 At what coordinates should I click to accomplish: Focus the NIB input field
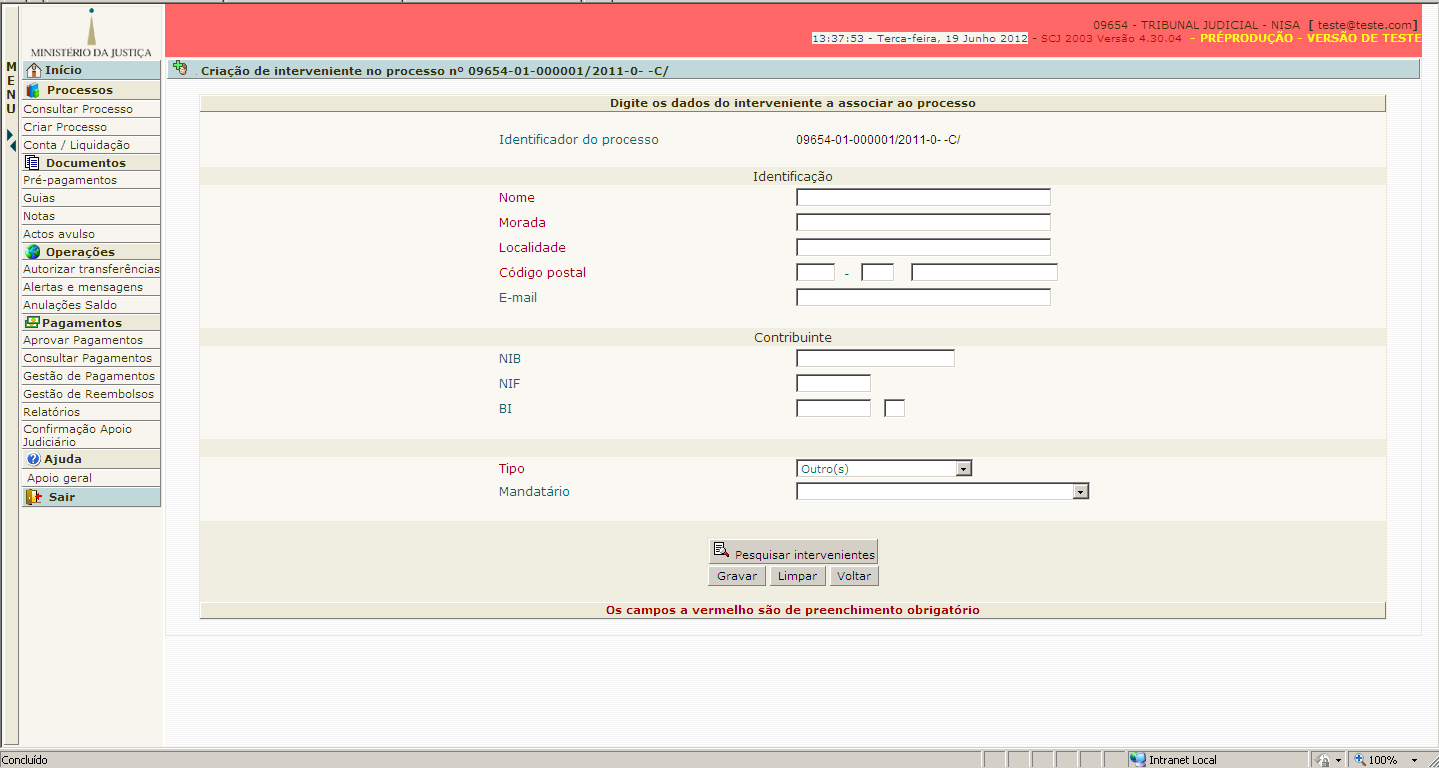[875, 358]
